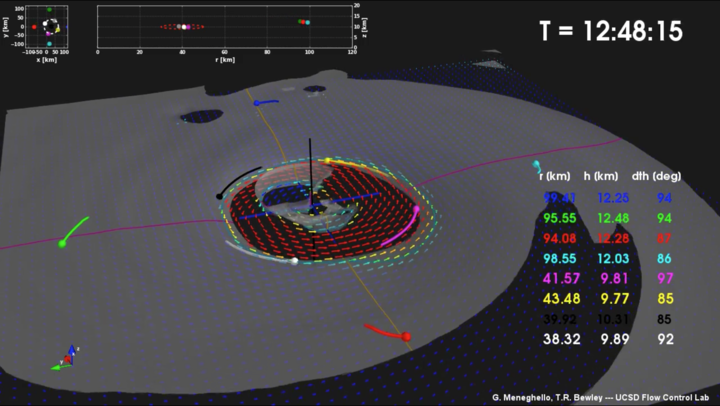Click the yellow balloon marker on the vortex rim
720x406 pixels.
[327, 159]
